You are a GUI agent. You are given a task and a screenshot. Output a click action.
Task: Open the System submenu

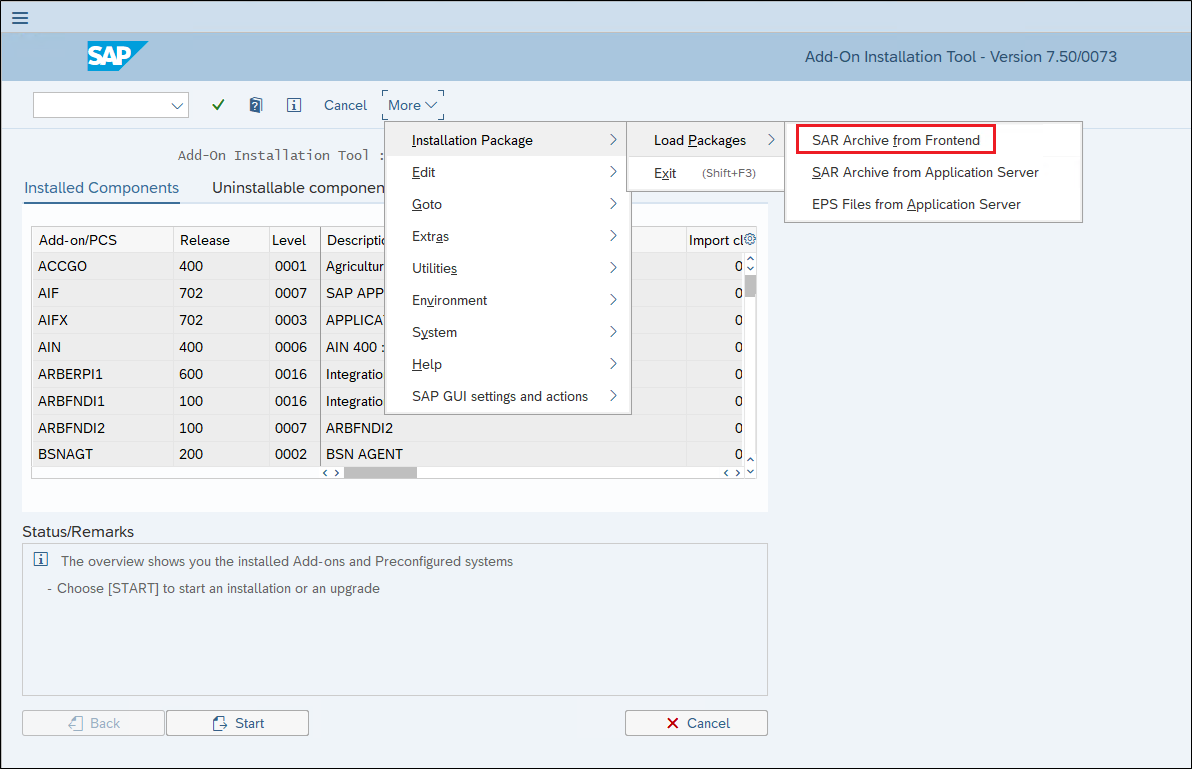pyautogui.click(x=508, y=332)
